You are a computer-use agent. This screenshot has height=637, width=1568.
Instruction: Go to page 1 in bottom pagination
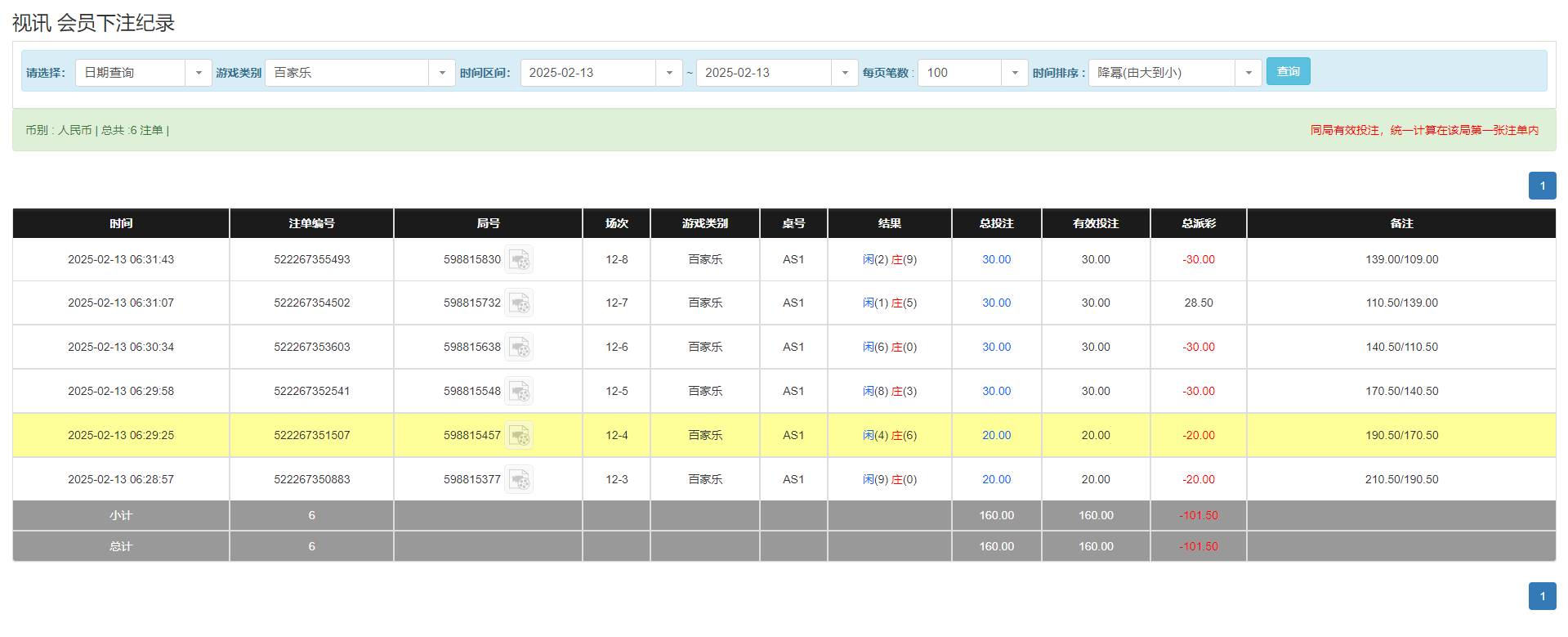[1542, 596]
